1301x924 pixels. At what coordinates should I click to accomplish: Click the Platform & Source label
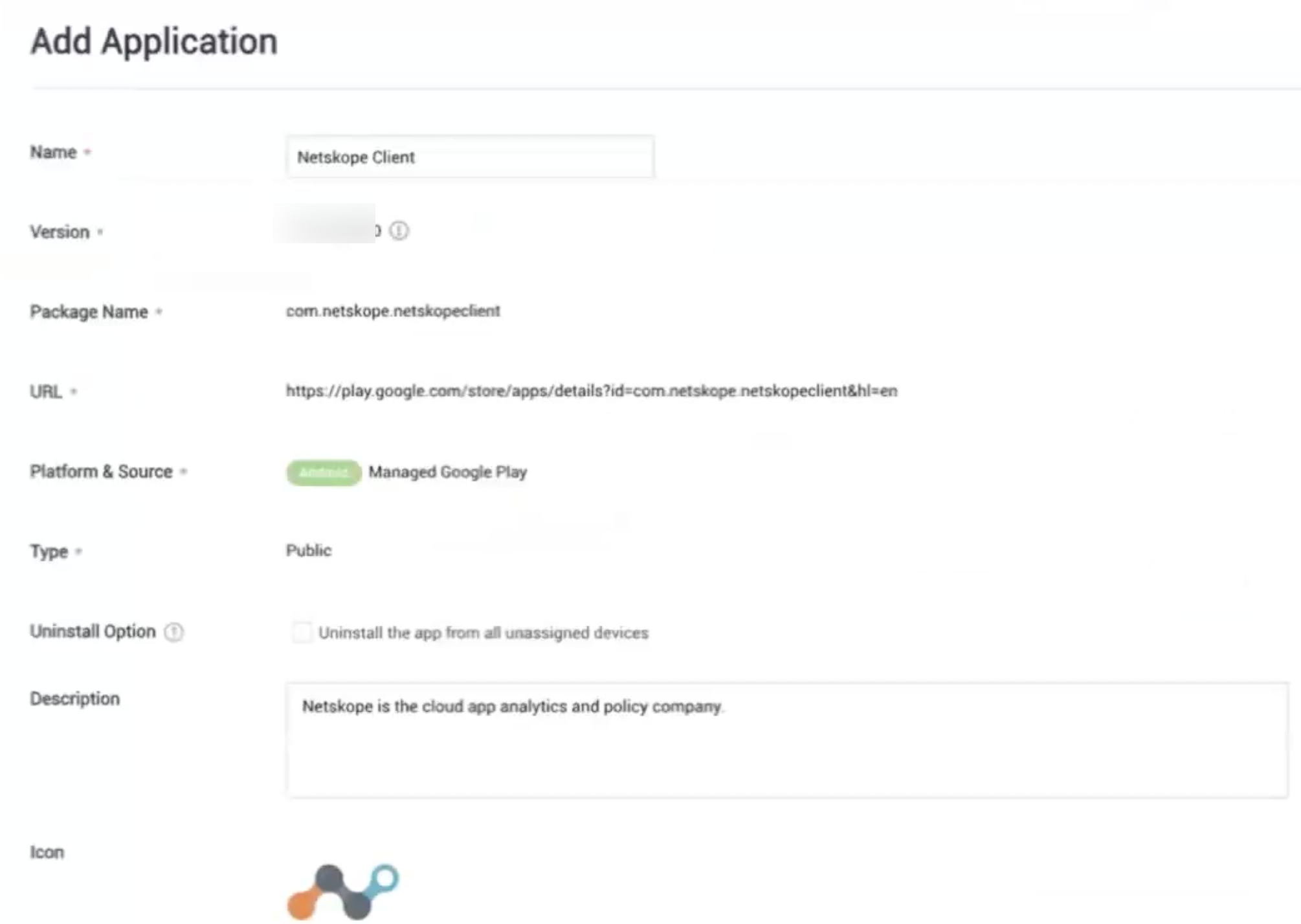[x=101, y=472]
